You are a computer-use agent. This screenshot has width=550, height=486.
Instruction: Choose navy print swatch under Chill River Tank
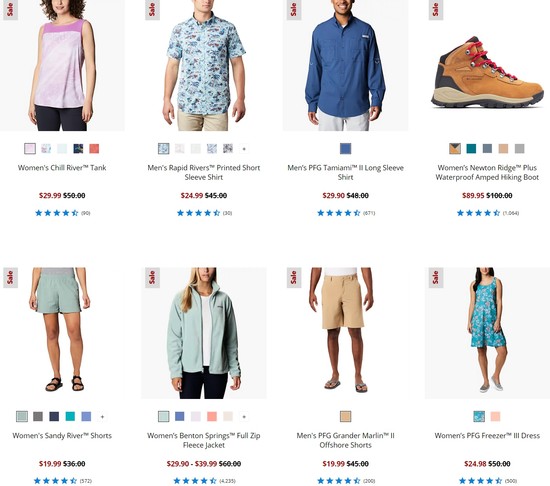pyautogui.click(x=78, y=149)
